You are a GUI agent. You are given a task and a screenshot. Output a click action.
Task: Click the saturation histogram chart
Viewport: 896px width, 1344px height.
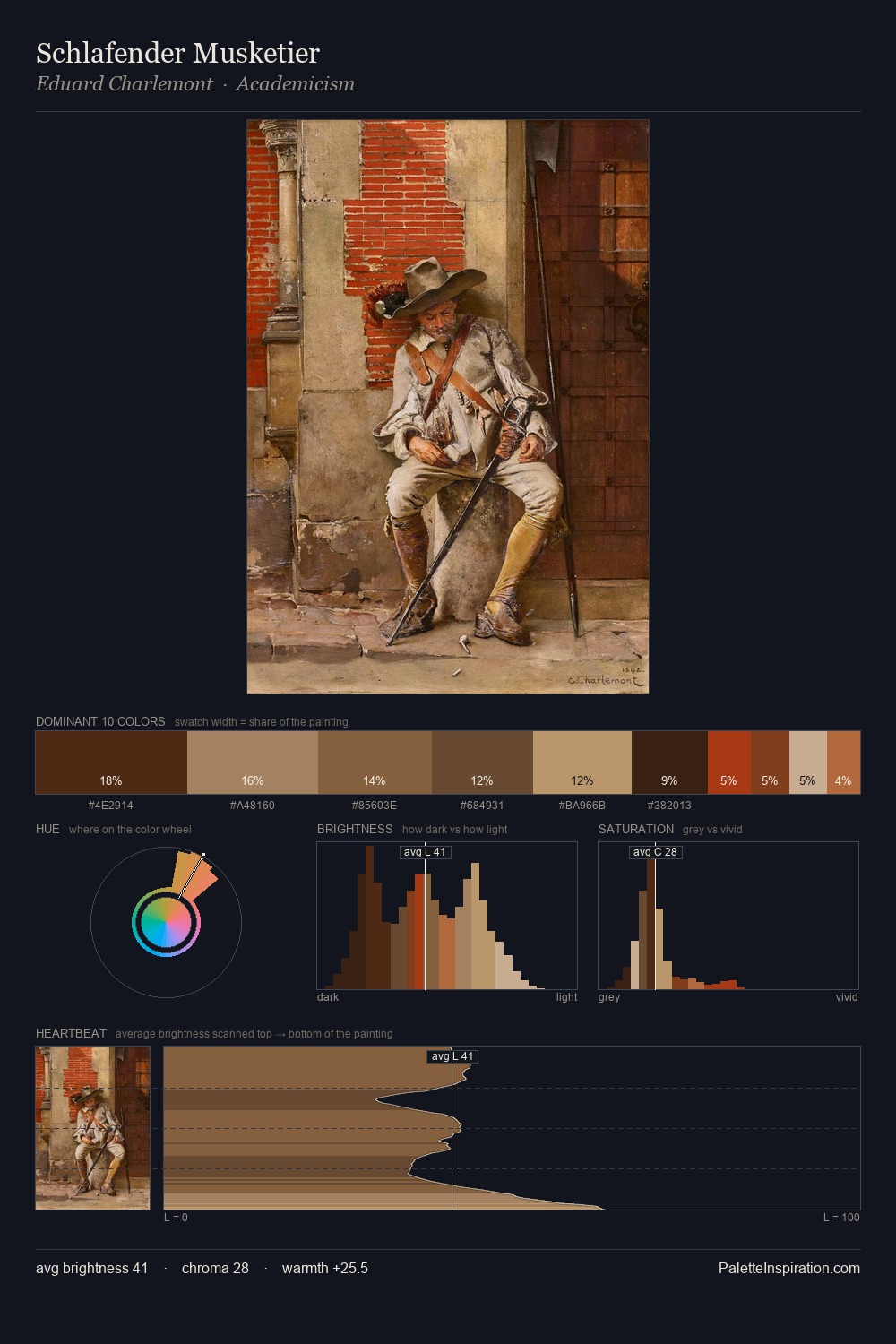click(728, 916)
